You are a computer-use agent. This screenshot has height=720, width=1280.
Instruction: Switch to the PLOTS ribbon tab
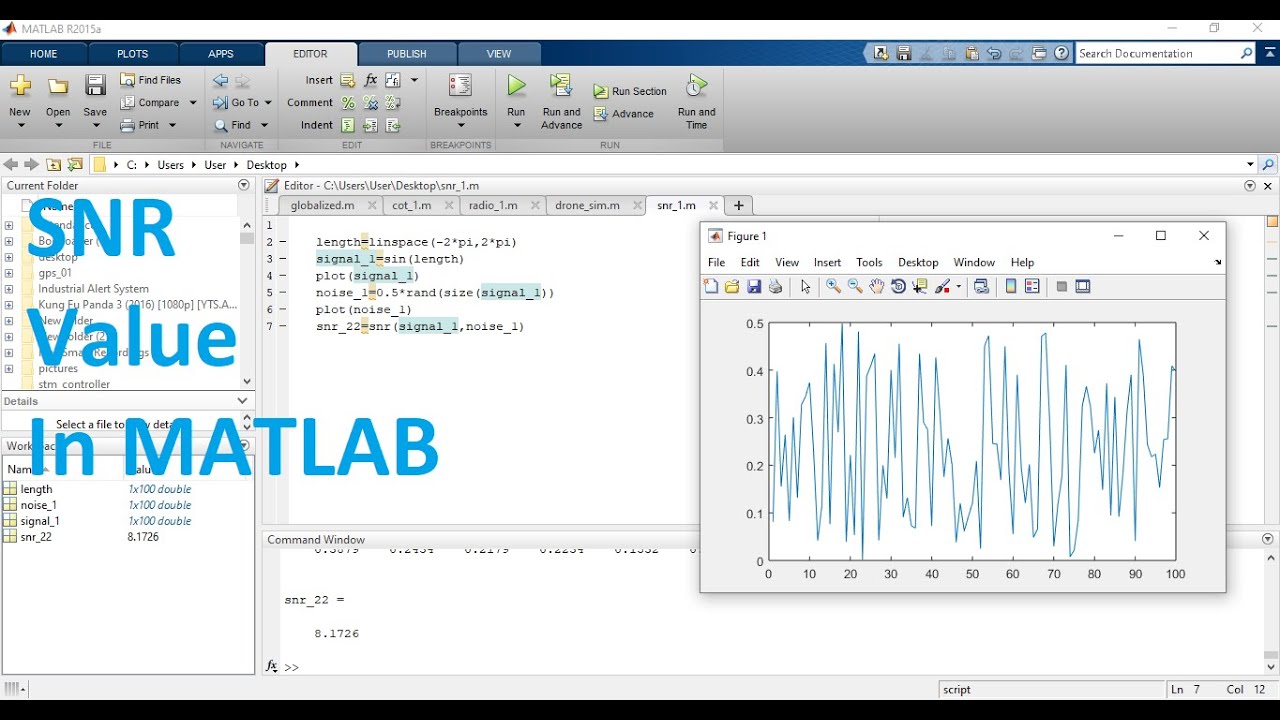[x=132, y=54]
